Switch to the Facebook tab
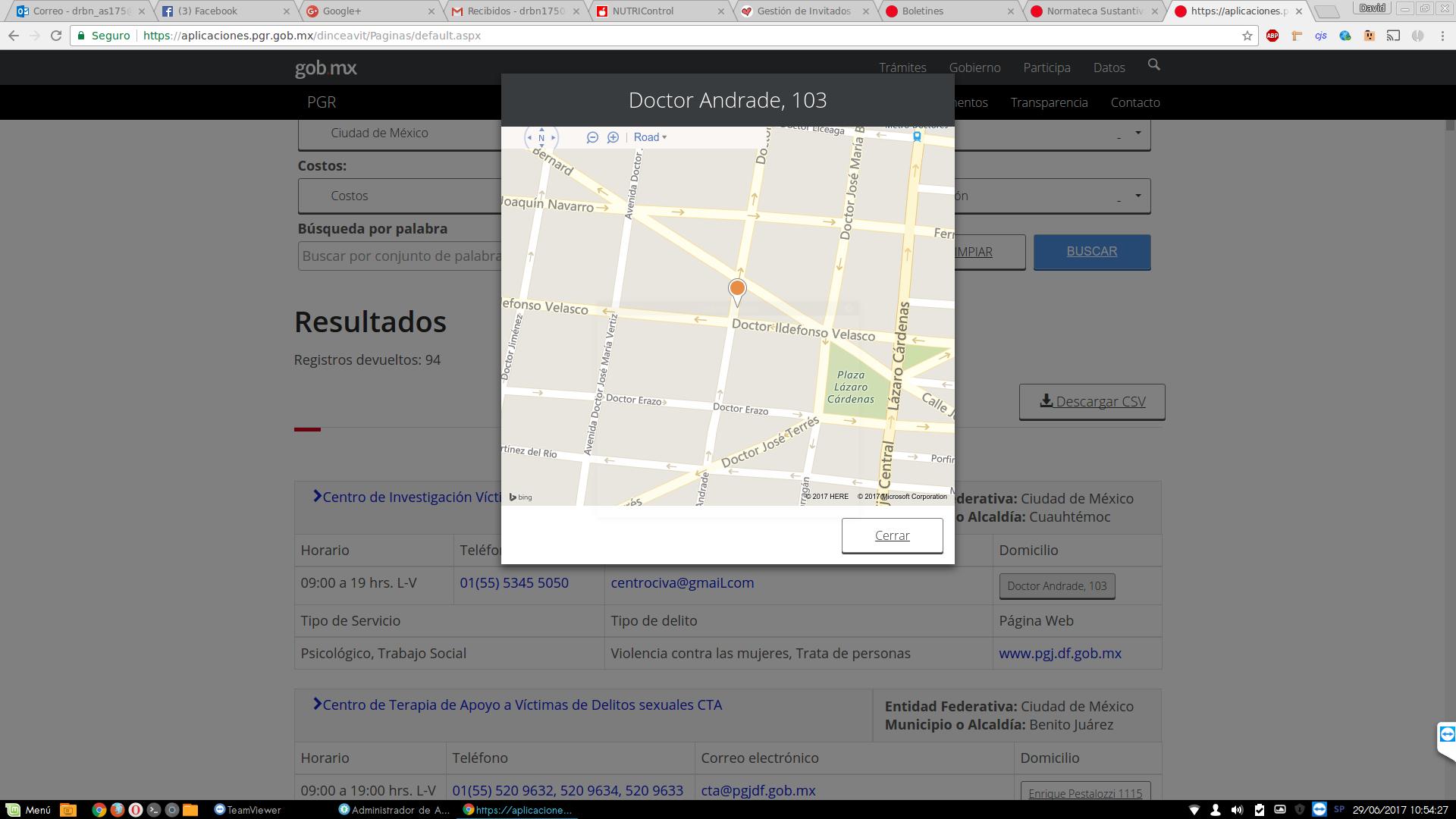The height and width of the screenshot is (819, 1456). (x=224, y=11)
